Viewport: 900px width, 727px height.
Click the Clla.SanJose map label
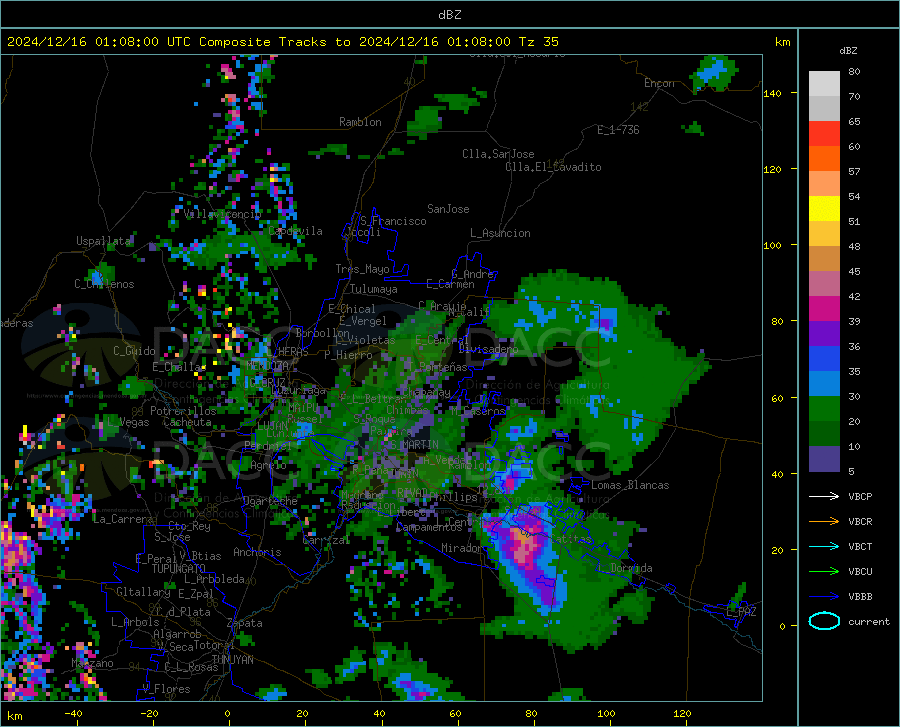click(498, 154)
